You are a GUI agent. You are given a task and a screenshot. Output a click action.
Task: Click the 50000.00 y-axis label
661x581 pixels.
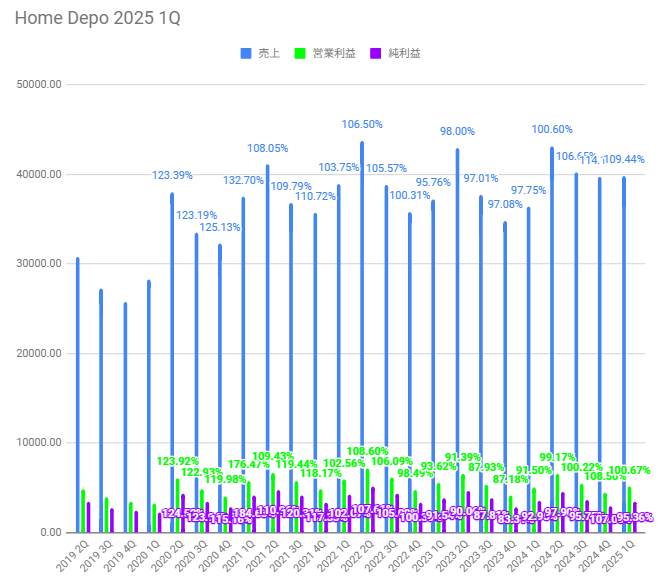click(x=39, y=84)
